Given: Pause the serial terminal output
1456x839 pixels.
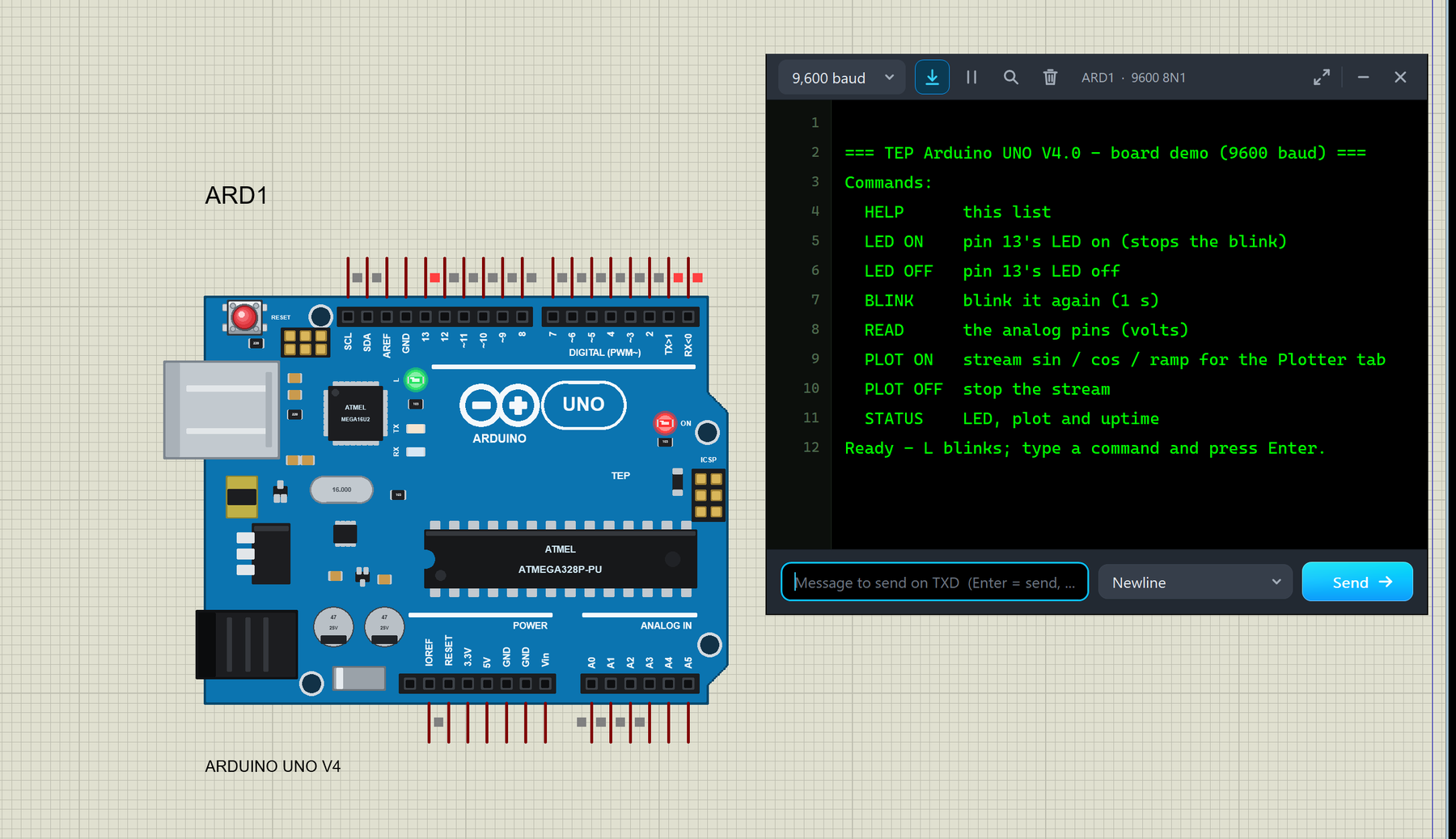Looking at the screenshot, I should (971, 78).
